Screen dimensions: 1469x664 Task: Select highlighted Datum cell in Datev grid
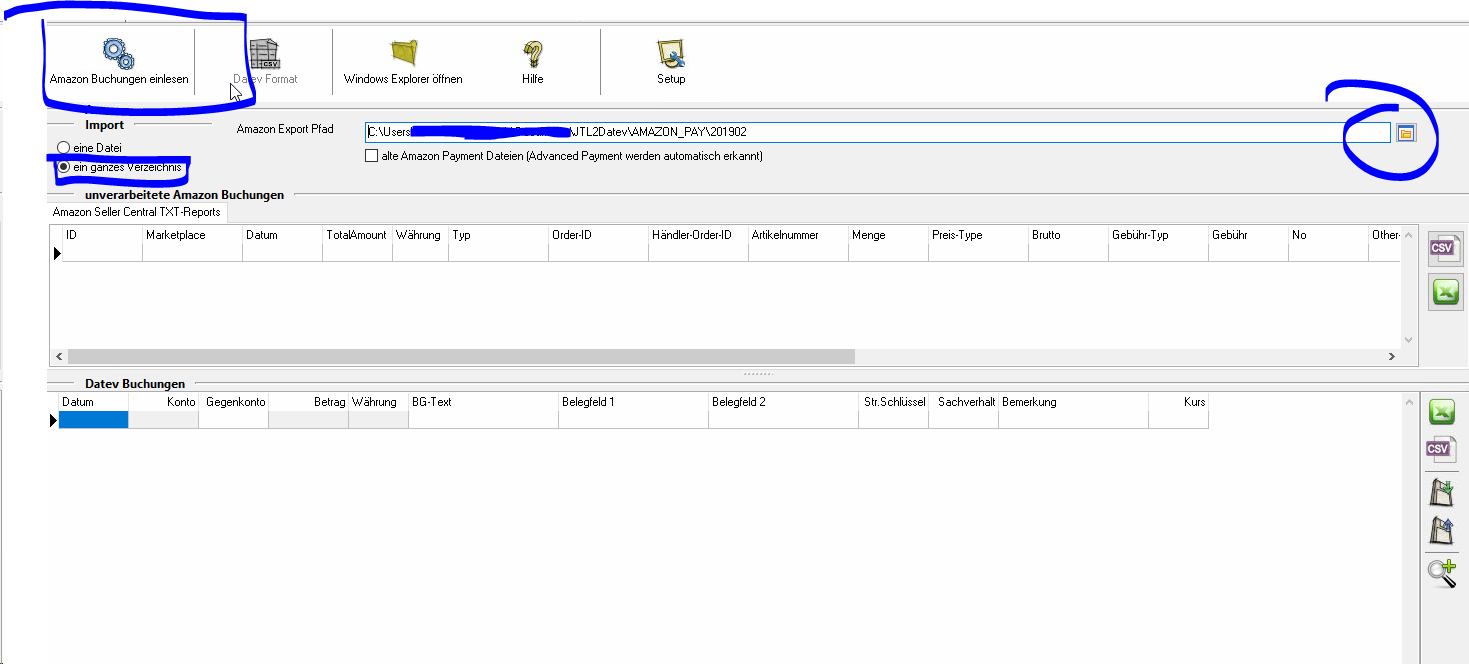click(94, 420)
